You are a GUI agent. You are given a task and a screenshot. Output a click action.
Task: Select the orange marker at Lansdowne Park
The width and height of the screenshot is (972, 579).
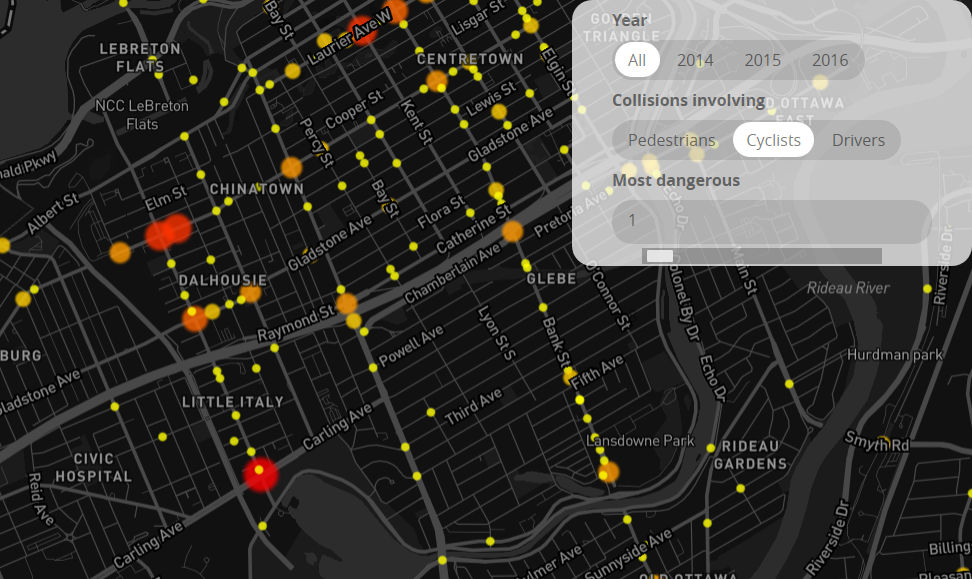tap(608, 472)
